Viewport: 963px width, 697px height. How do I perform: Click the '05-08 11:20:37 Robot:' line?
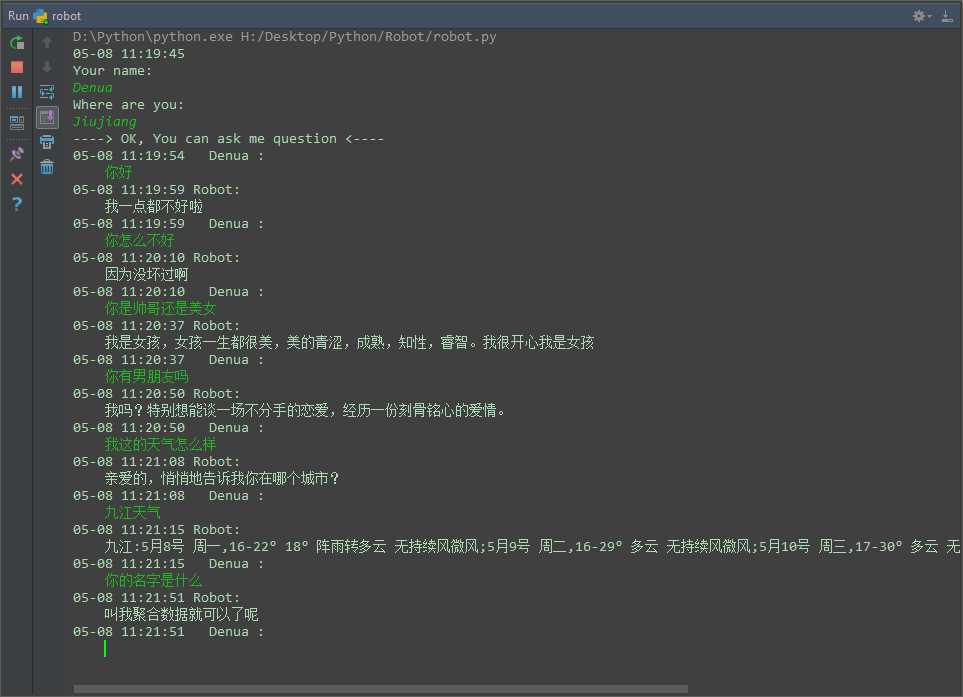click(156, 325)
